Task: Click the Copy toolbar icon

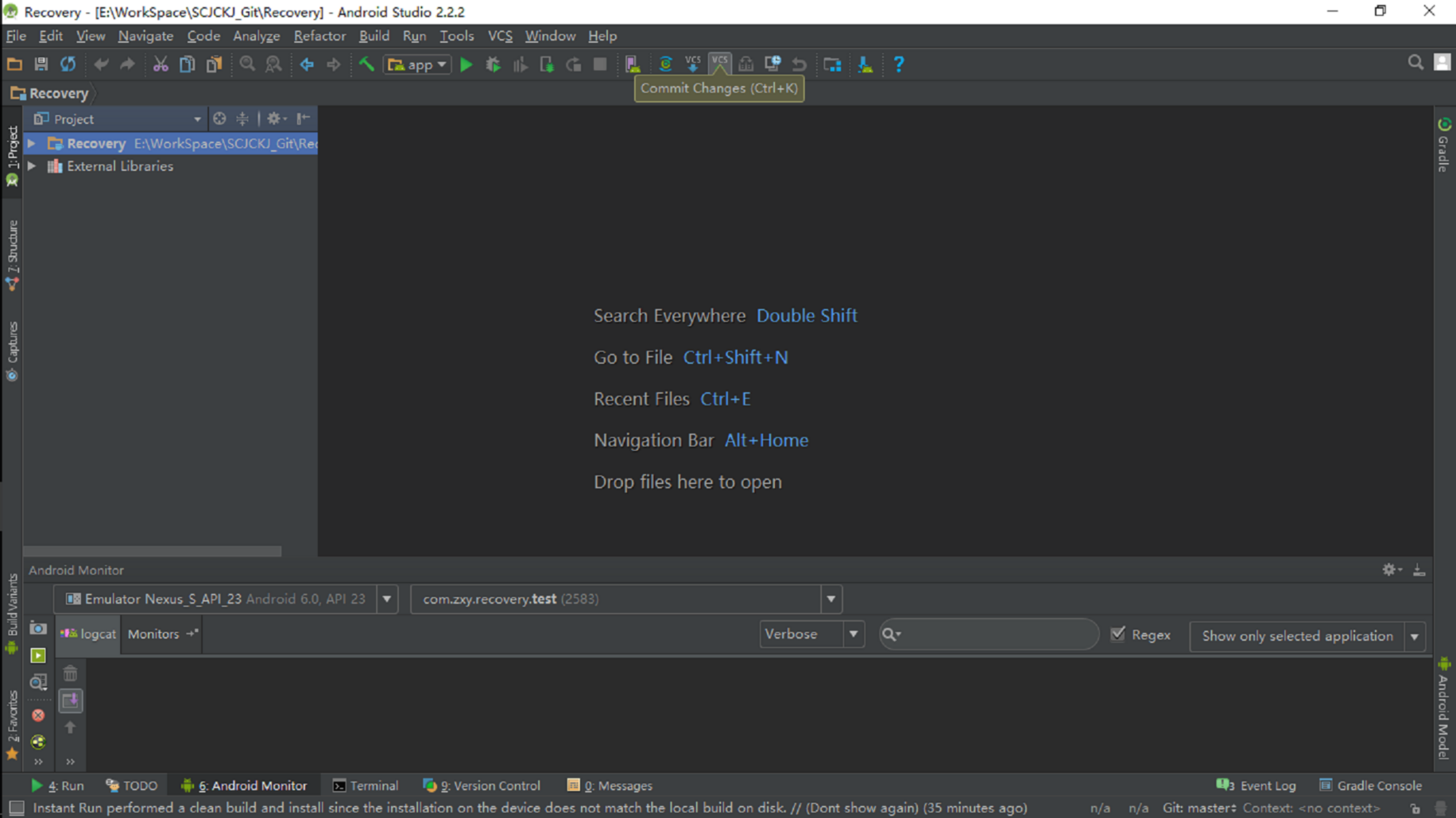Action: 187,64
